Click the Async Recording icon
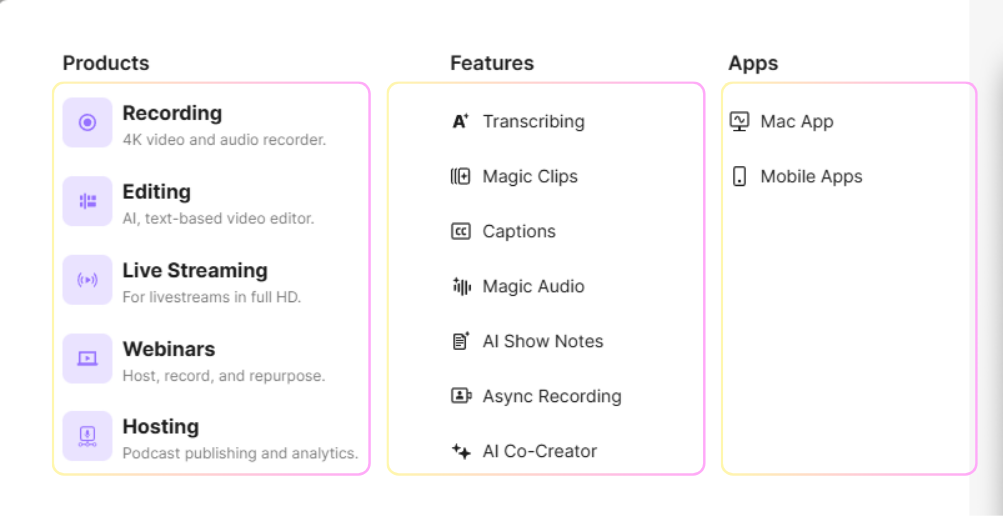Screen dimensions: 1003x516 coord(460,396)
